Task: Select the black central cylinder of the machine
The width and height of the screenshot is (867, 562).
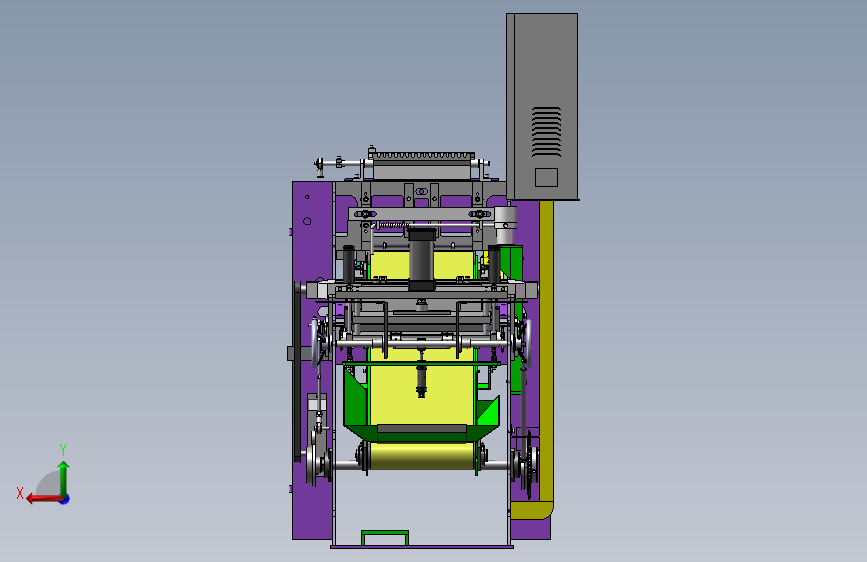Action: 422,259
